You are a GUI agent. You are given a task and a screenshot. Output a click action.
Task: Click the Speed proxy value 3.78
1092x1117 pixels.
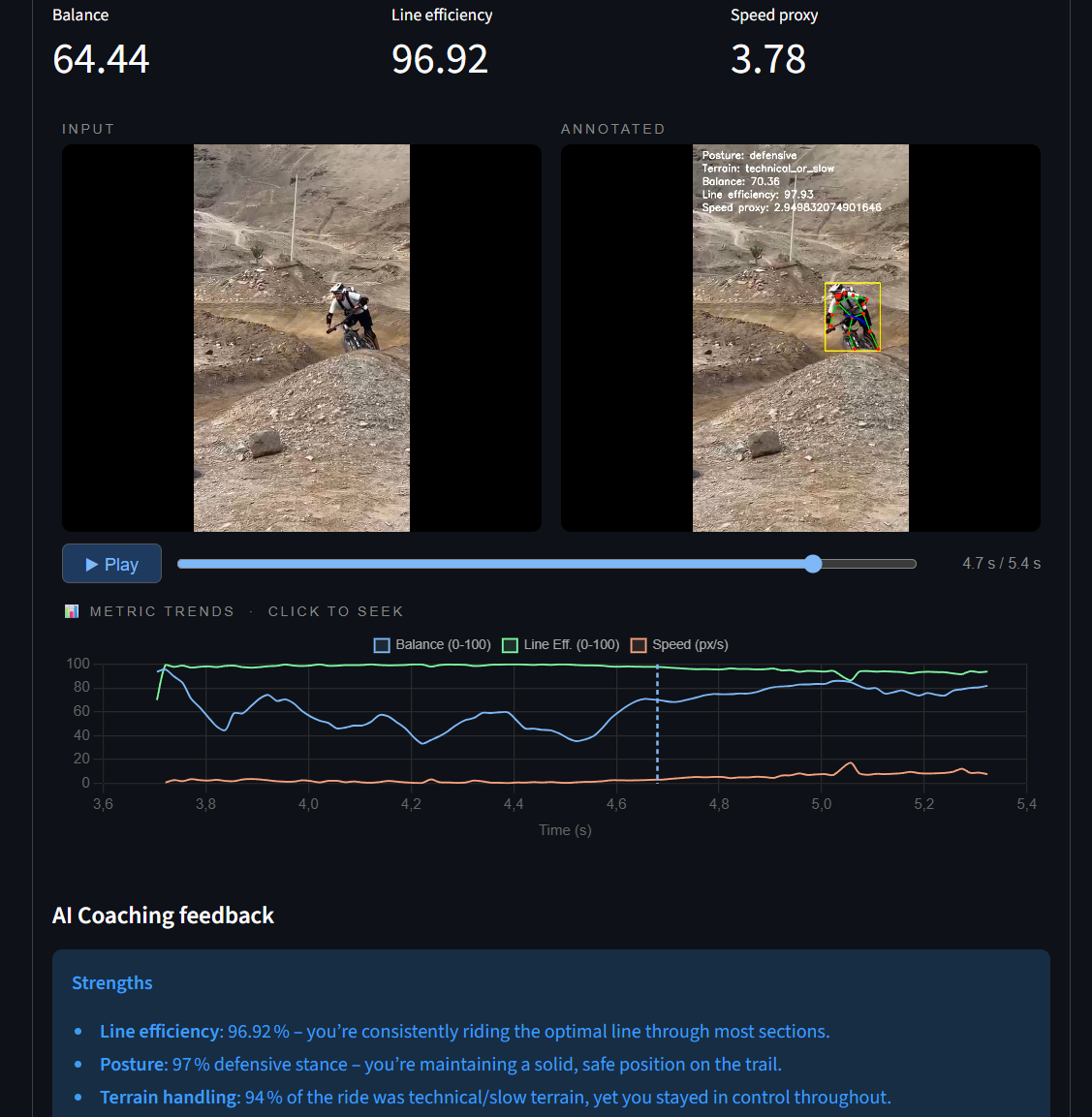(x=768, y=59)
